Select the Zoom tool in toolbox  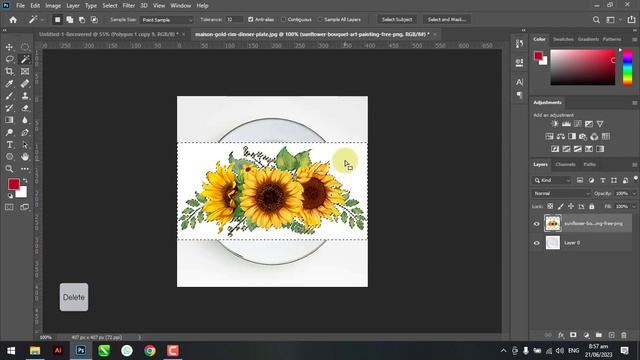[x=9, y=169]
